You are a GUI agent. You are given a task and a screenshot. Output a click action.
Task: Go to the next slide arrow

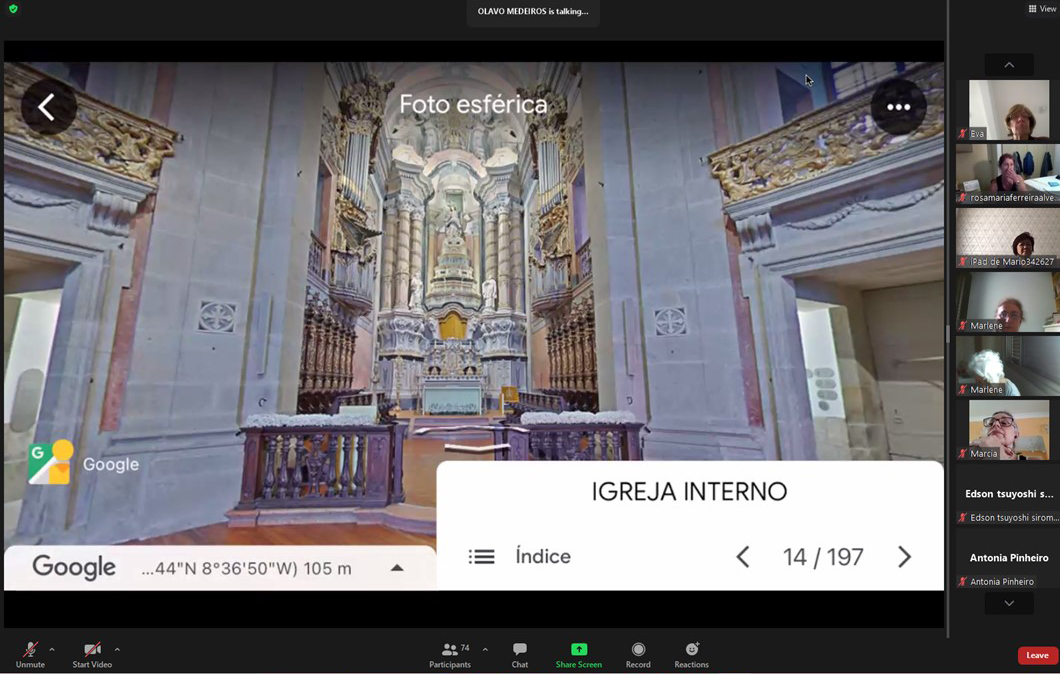(x=904, y=557)
